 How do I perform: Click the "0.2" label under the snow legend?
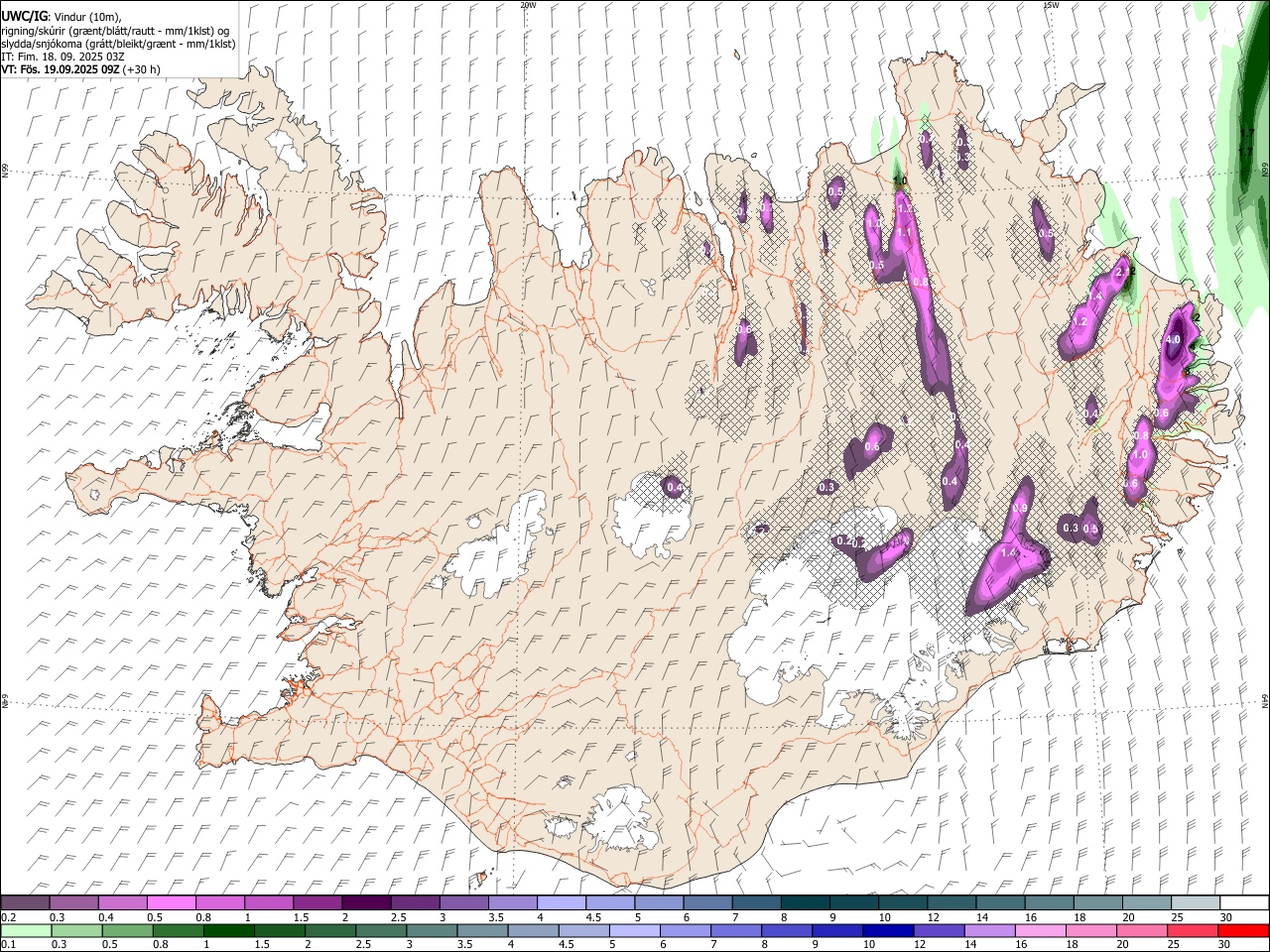click(x=9, y=917)
